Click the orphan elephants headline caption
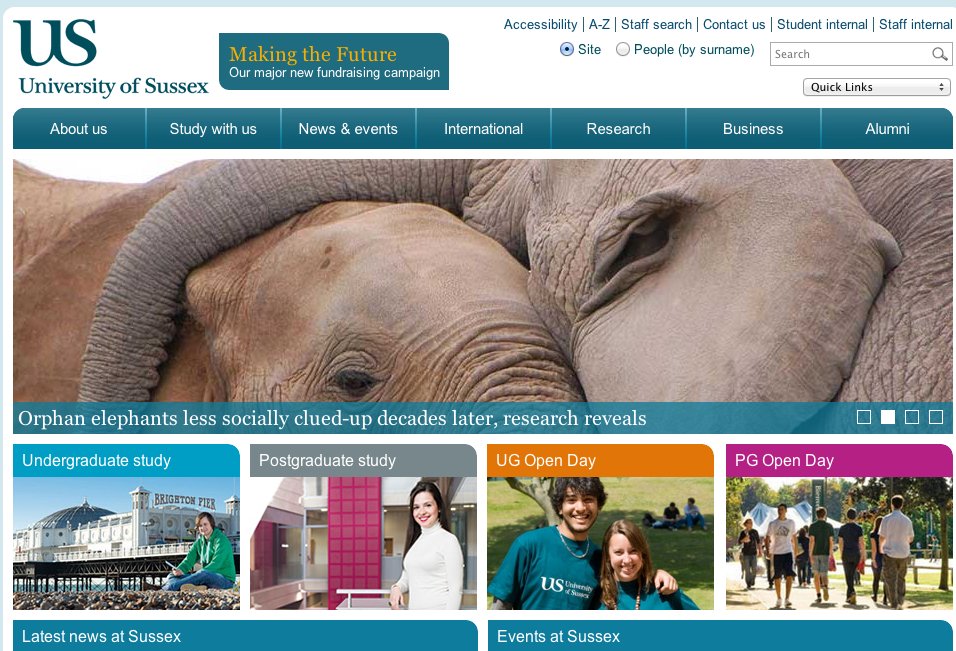 pos(332,418)
